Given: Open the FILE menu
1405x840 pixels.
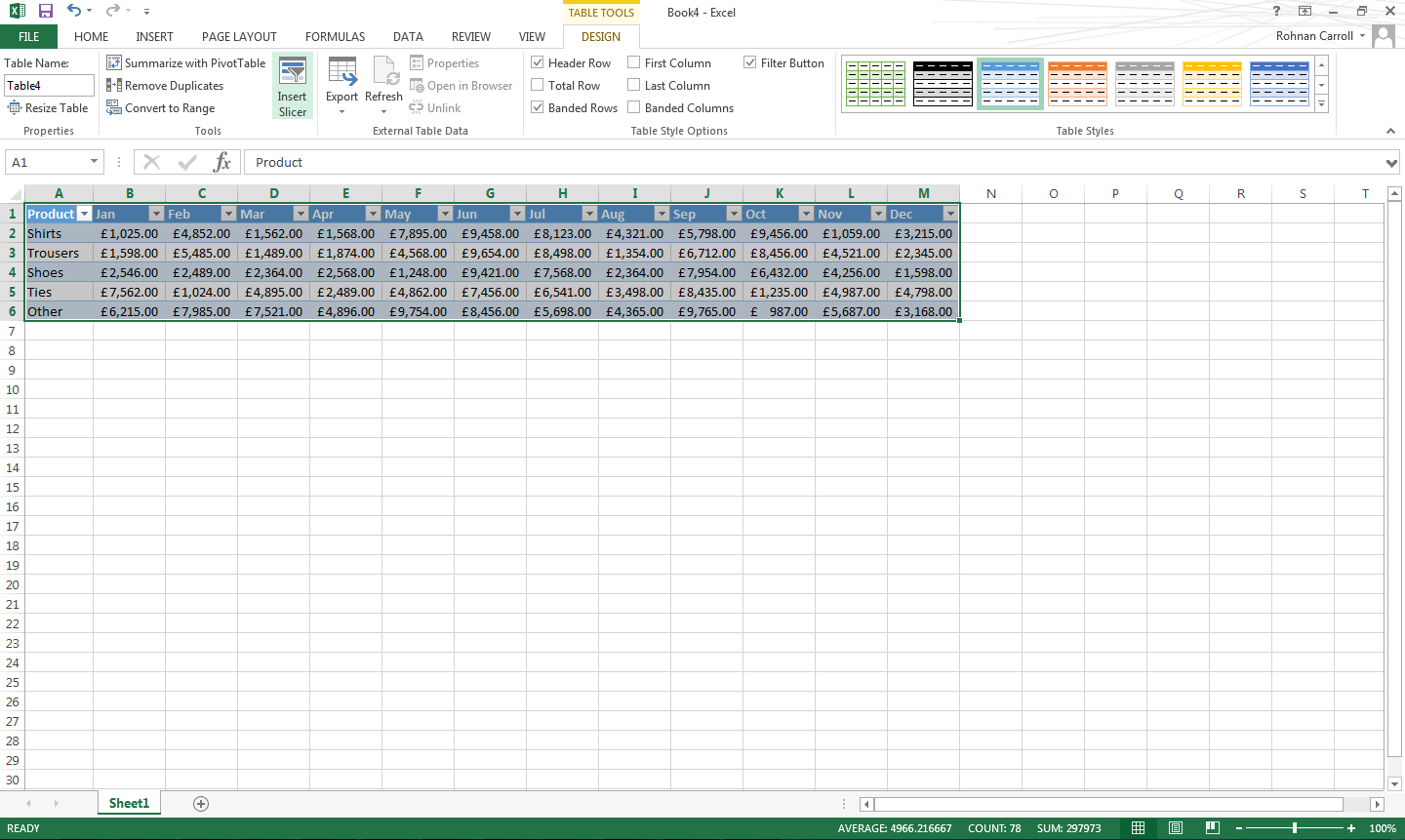Looking at the screenshot, I should click(29, 37).
